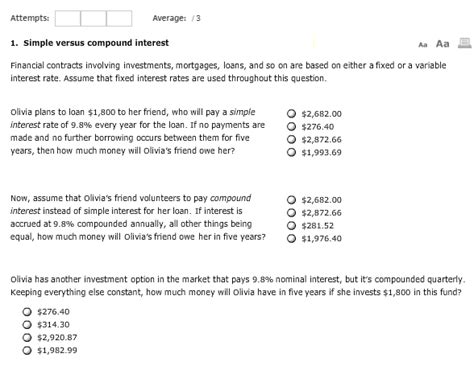Screen dimensions: 474x378
Task: Pick the $1,993.69 radio option
Action: pyautogui.click(x=291, y=152)
